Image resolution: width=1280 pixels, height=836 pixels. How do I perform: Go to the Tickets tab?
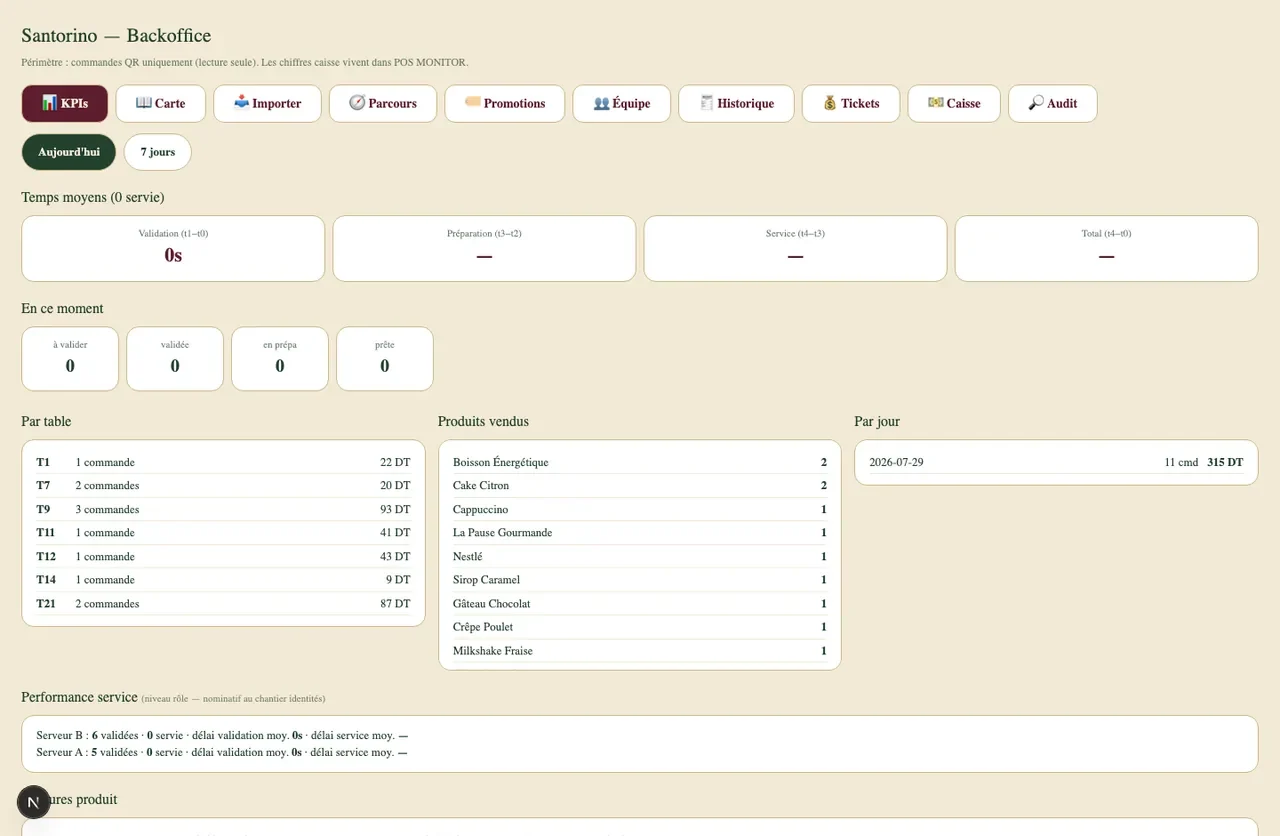(x=851, y=103)
